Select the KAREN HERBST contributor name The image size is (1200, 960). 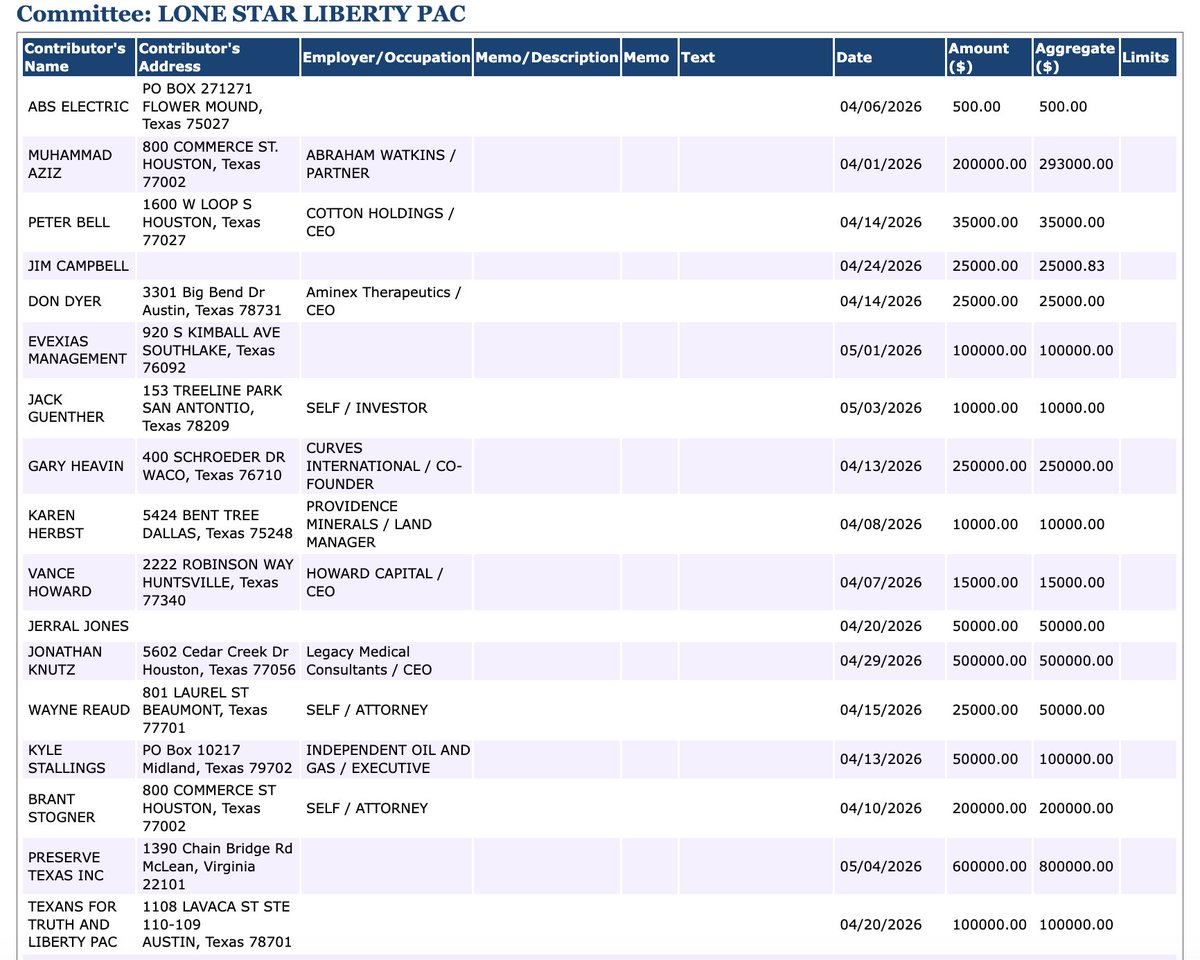click(58, 524)
